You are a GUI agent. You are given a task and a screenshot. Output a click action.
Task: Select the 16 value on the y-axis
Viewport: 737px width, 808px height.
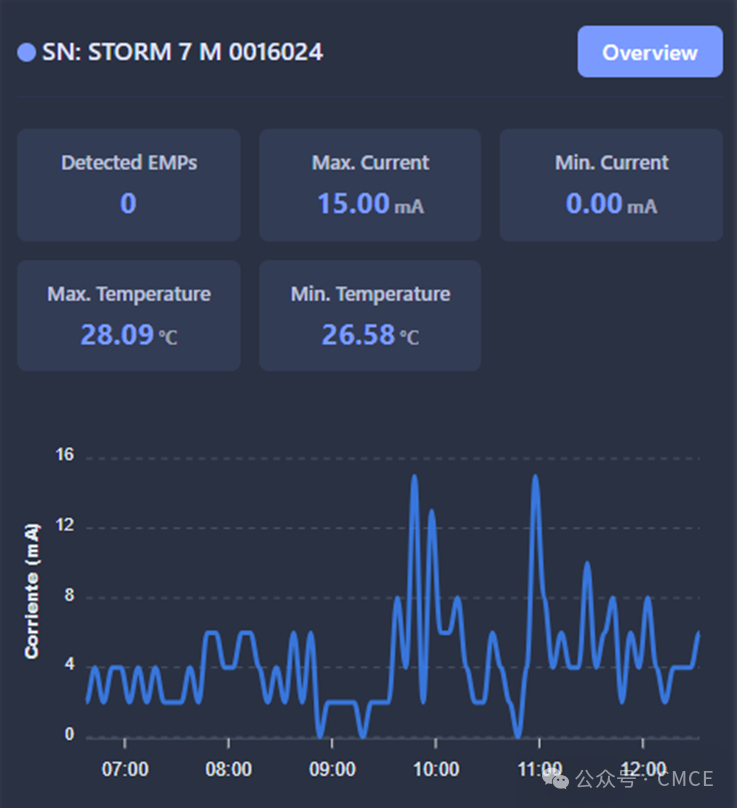(65, 455)
